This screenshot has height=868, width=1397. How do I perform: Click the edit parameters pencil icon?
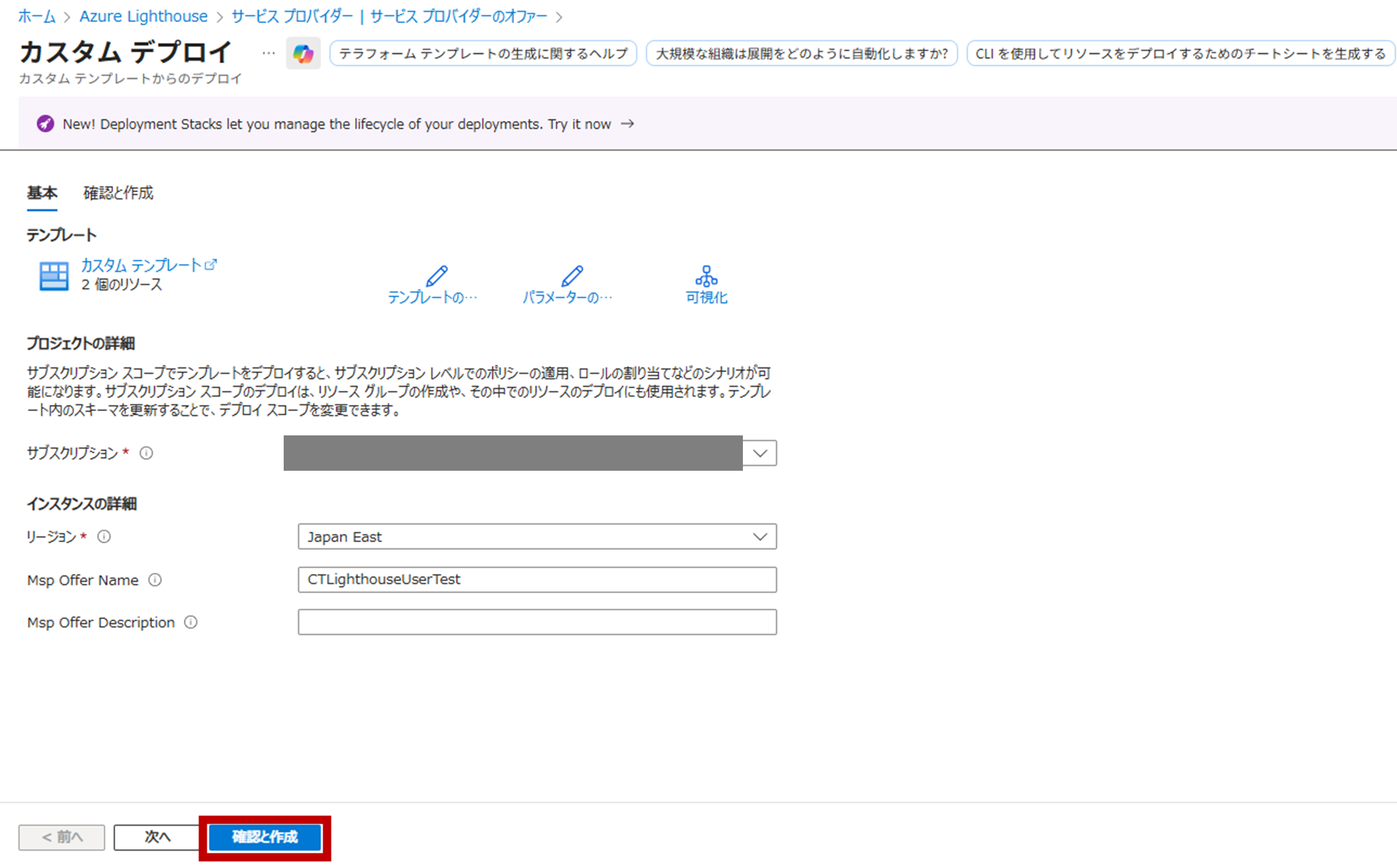(x=572, y=276)
